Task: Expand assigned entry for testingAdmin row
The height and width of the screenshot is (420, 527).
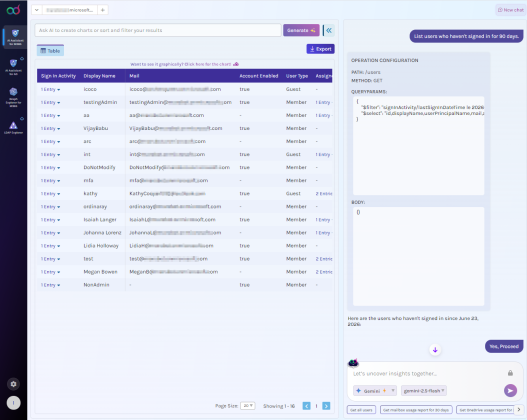Action: click(324, 102)
